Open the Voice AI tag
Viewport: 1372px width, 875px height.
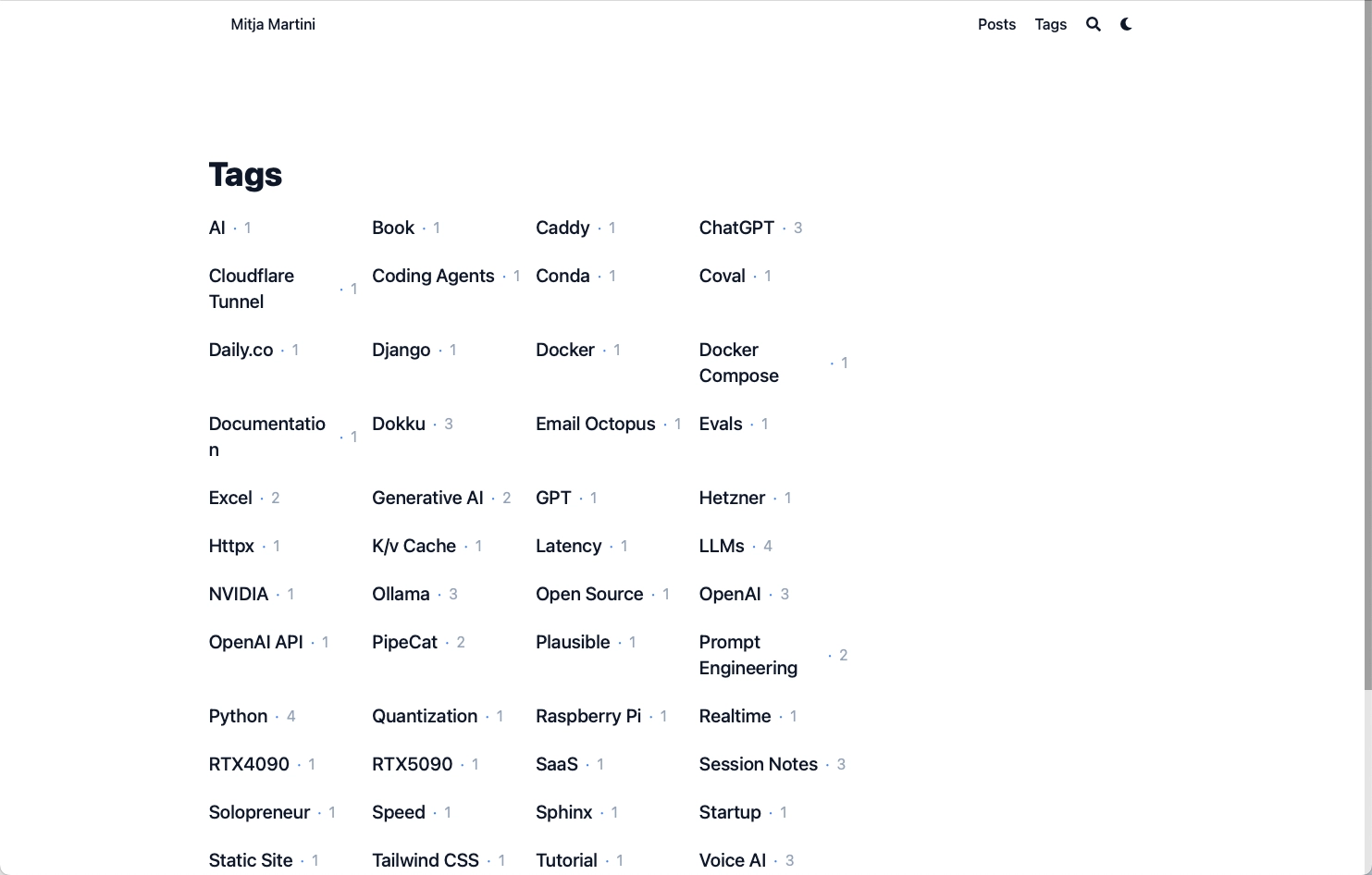pyautogui.click(x=733, y=860)
